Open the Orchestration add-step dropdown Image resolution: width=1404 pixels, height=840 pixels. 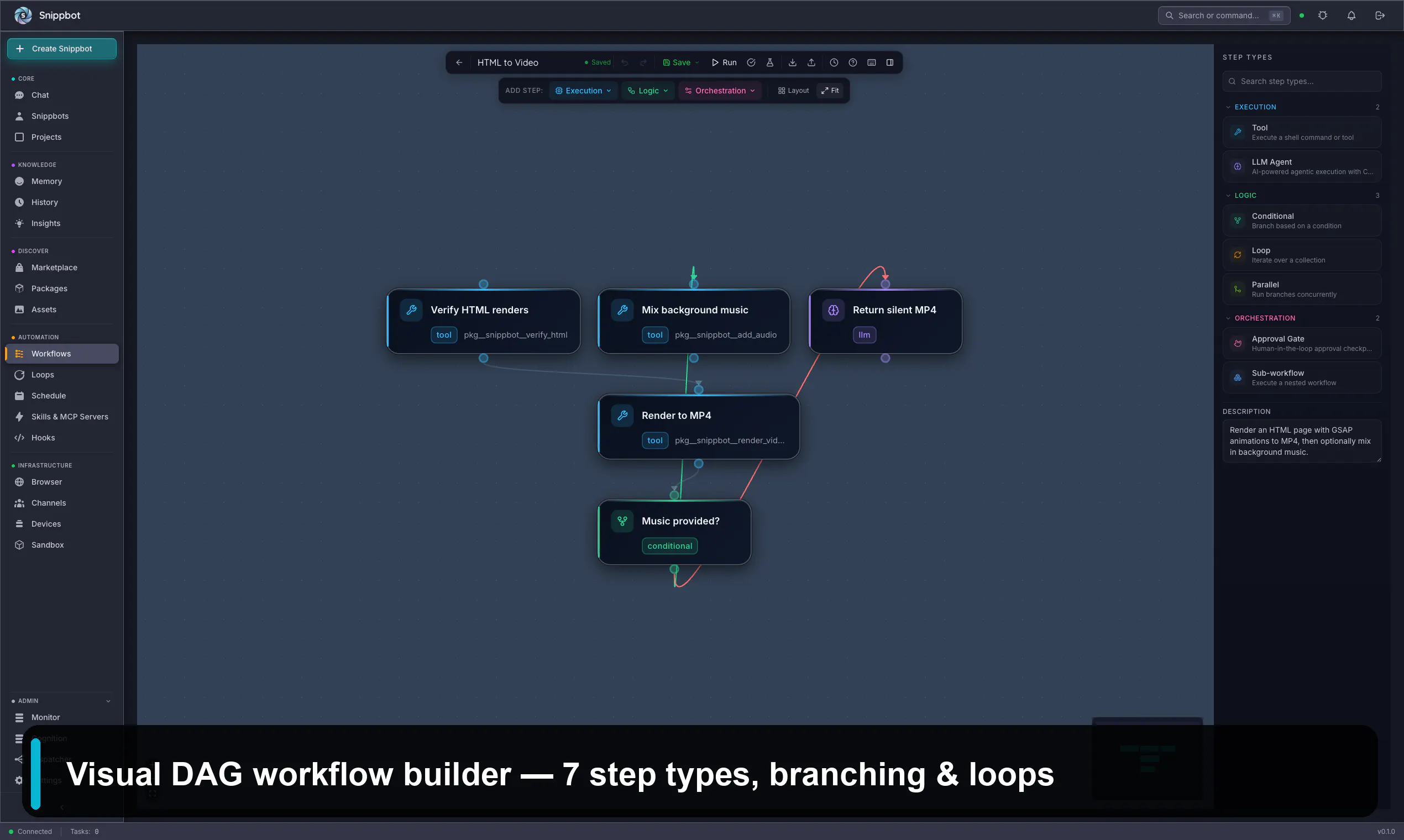(720, 91)
